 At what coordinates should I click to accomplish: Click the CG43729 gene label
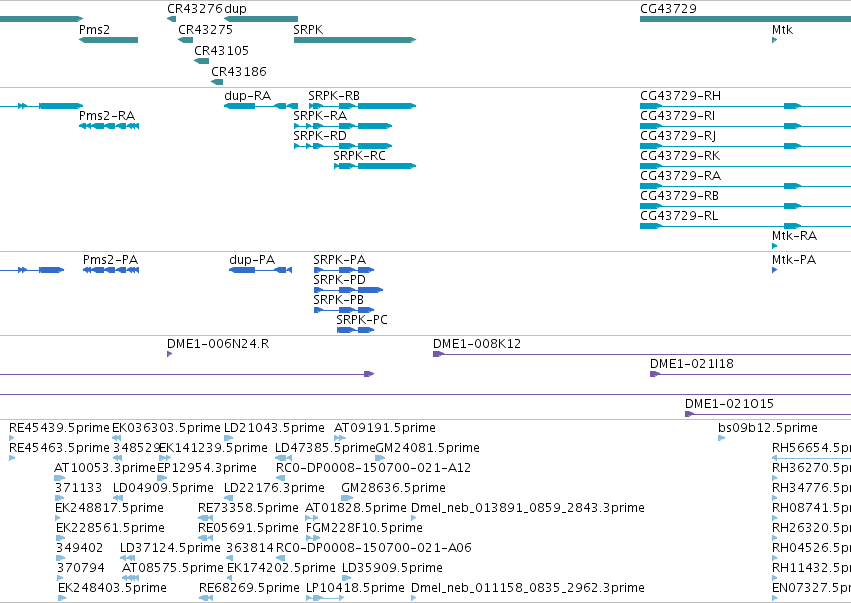click(668, 9)
